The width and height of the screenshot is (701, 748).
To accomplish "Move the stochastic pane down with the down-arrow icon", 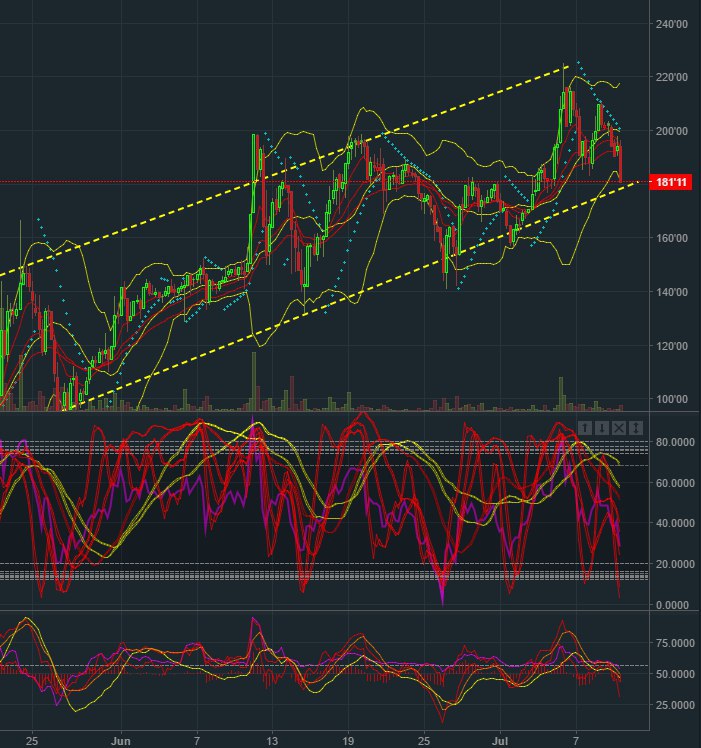I will (x=602, y=428).
